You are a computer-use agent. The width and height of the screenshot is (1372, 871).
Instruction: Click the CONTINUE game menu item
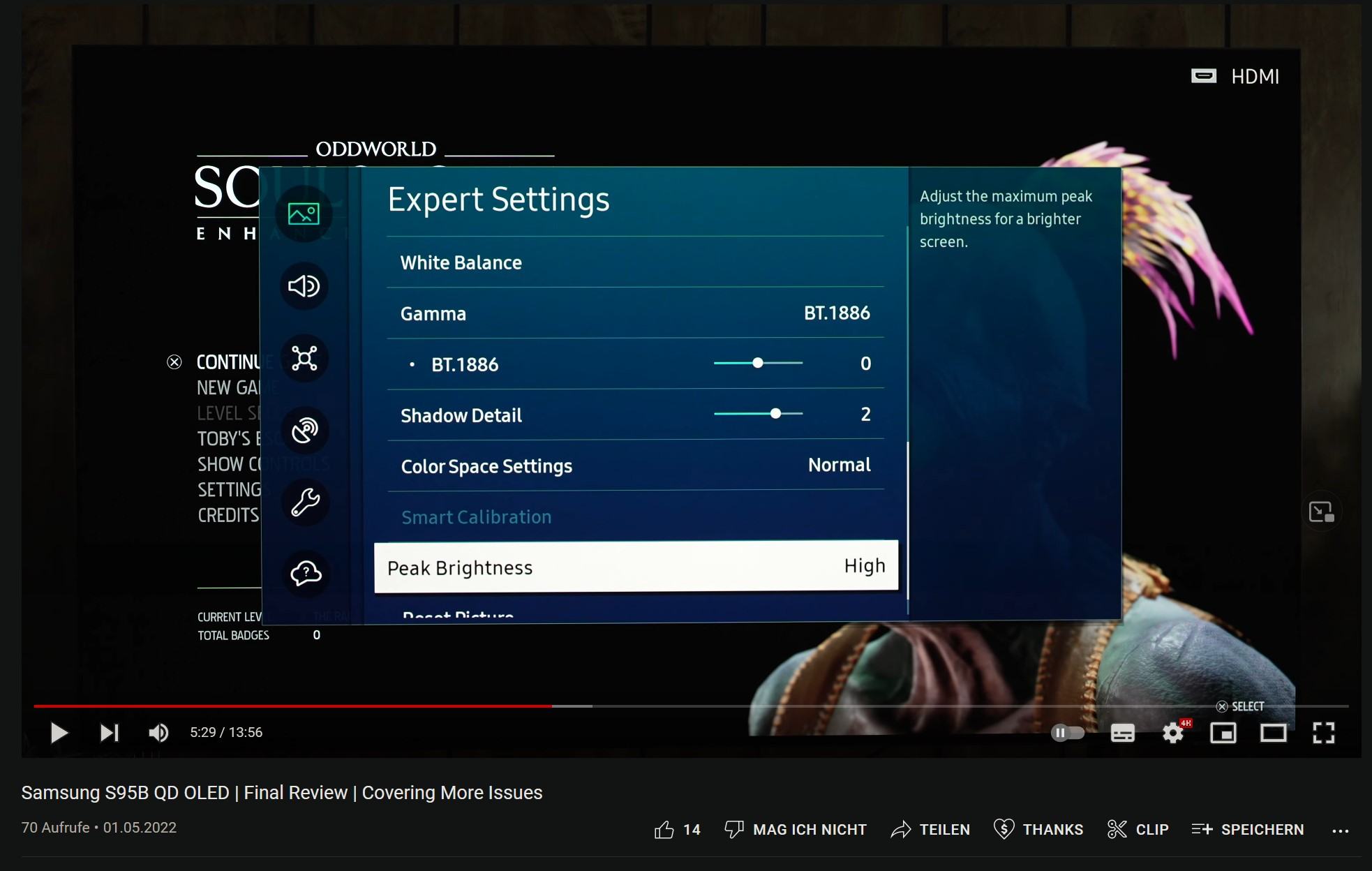(x=228, y=362)
